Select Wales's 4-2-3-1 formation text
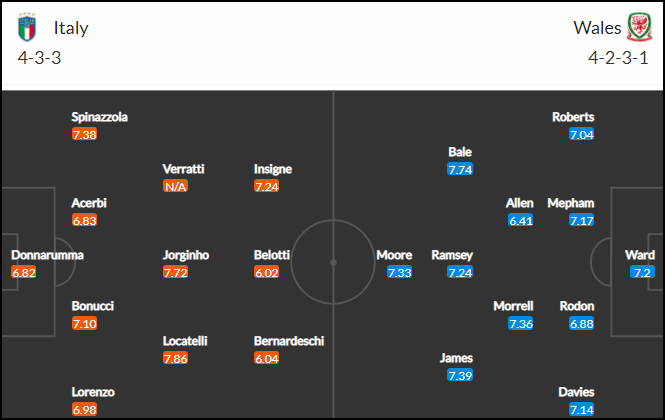Viewport: 665px width, 420px height. point(618,58)
